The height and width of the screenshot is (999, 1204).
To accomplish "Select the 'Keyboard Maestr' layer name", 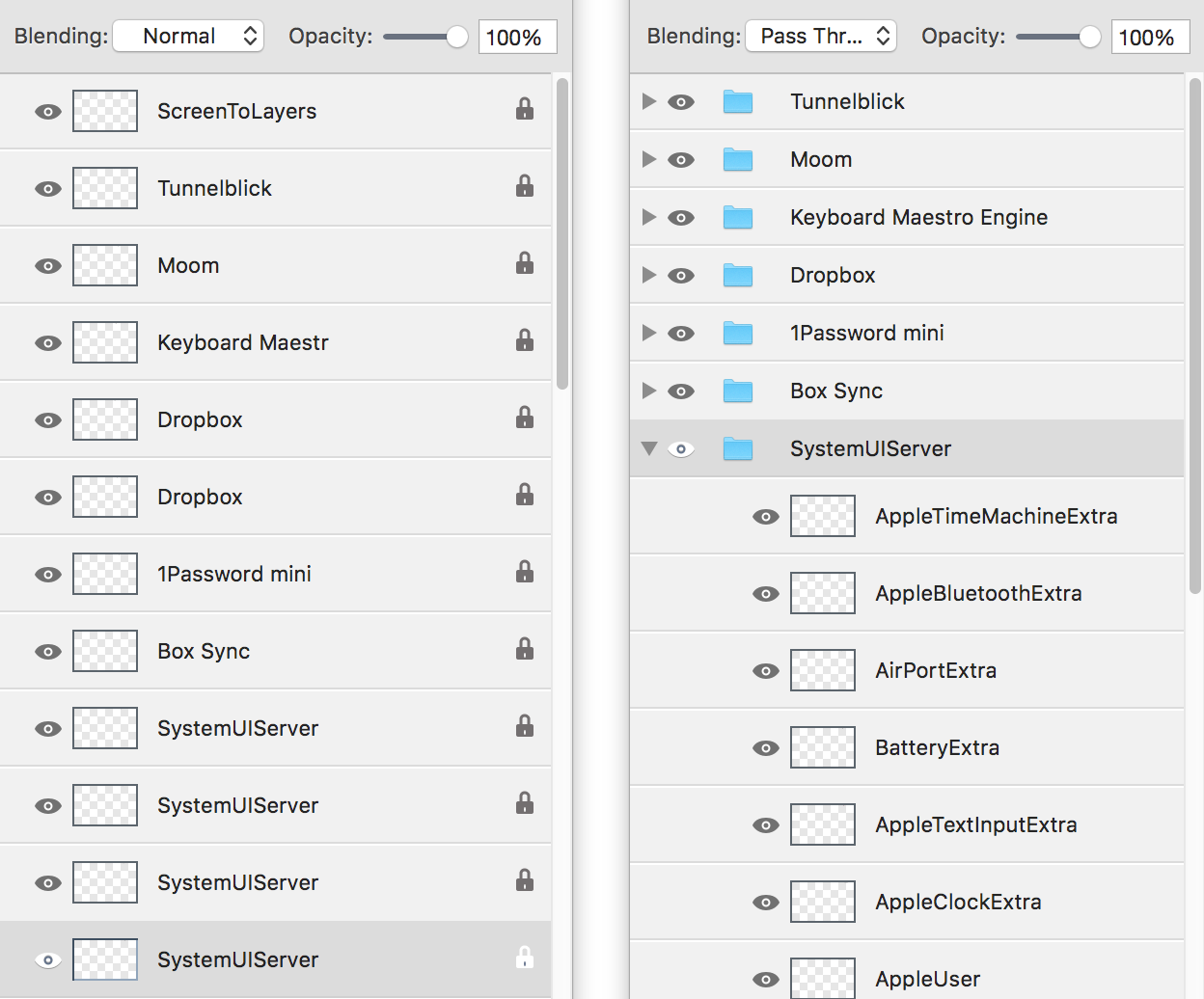I will [243, 343].
